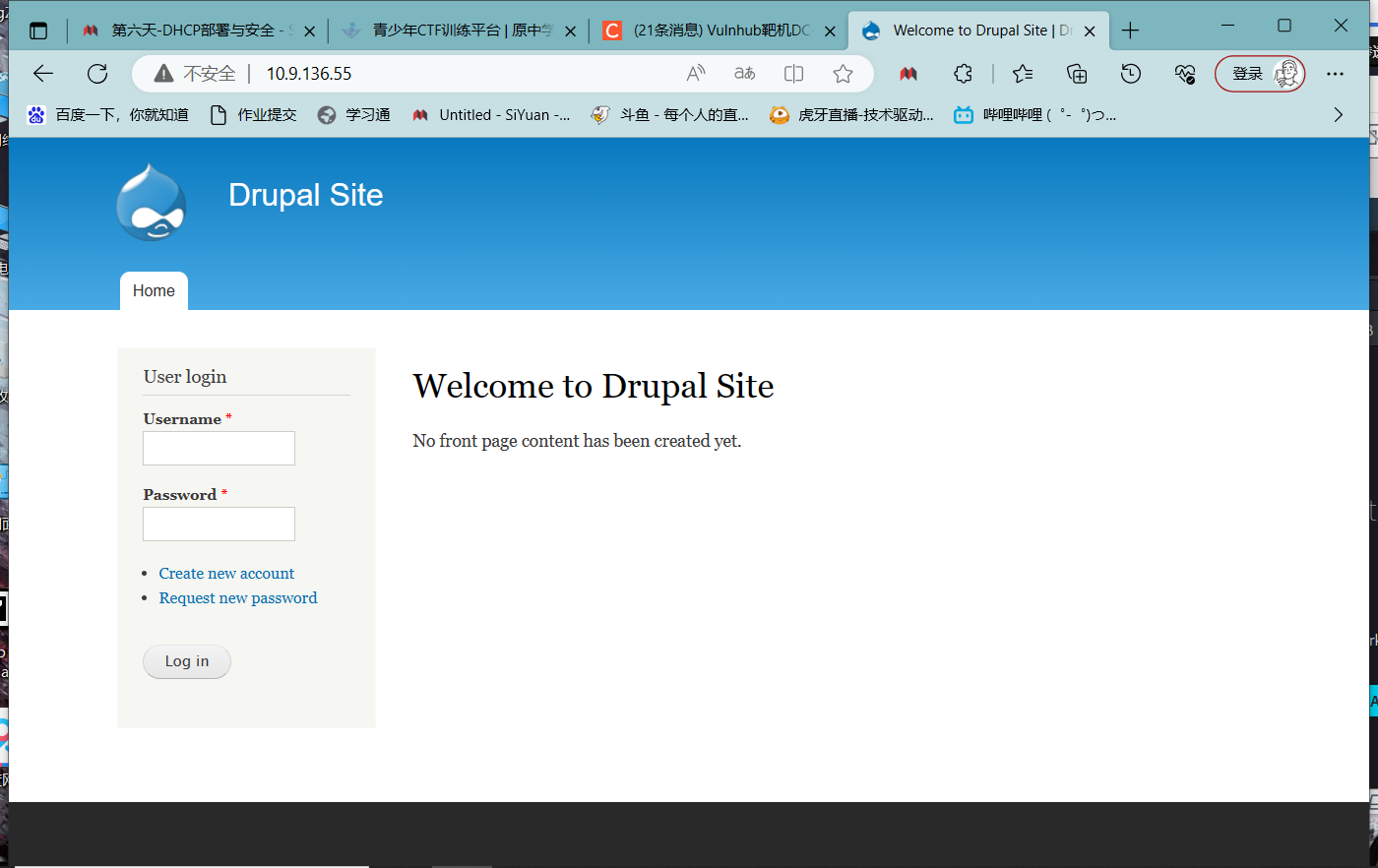Click the 登录 profile sign-in button
This screenshot has width=1378, height=868.
point(1260,74)
